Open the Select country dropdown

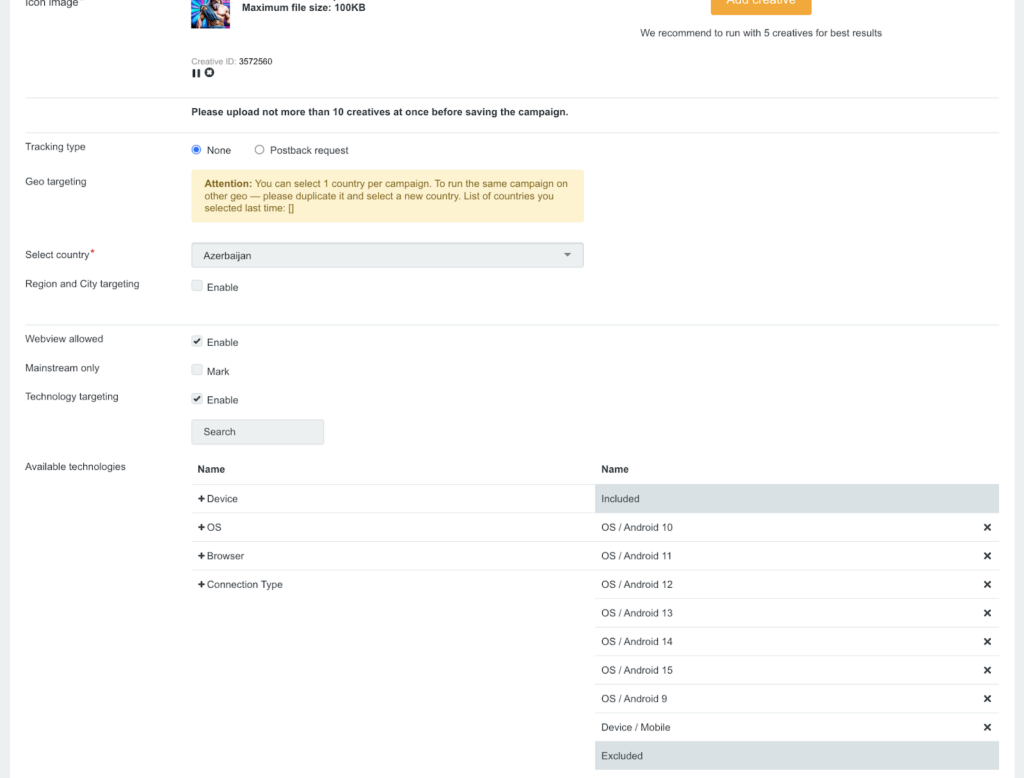[x=387, y=255]
